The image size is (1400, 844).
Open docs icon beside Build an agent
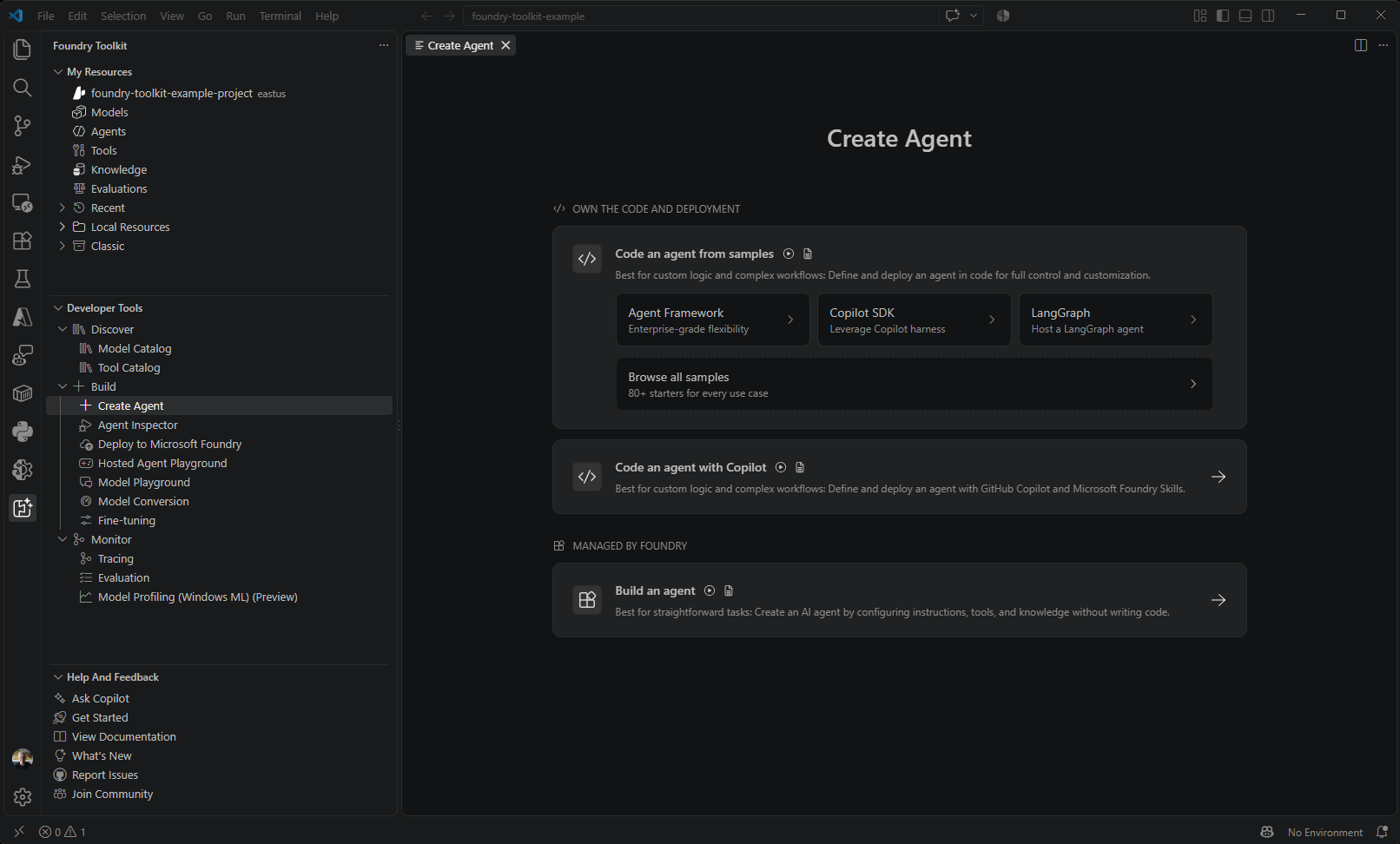point(729,590)
